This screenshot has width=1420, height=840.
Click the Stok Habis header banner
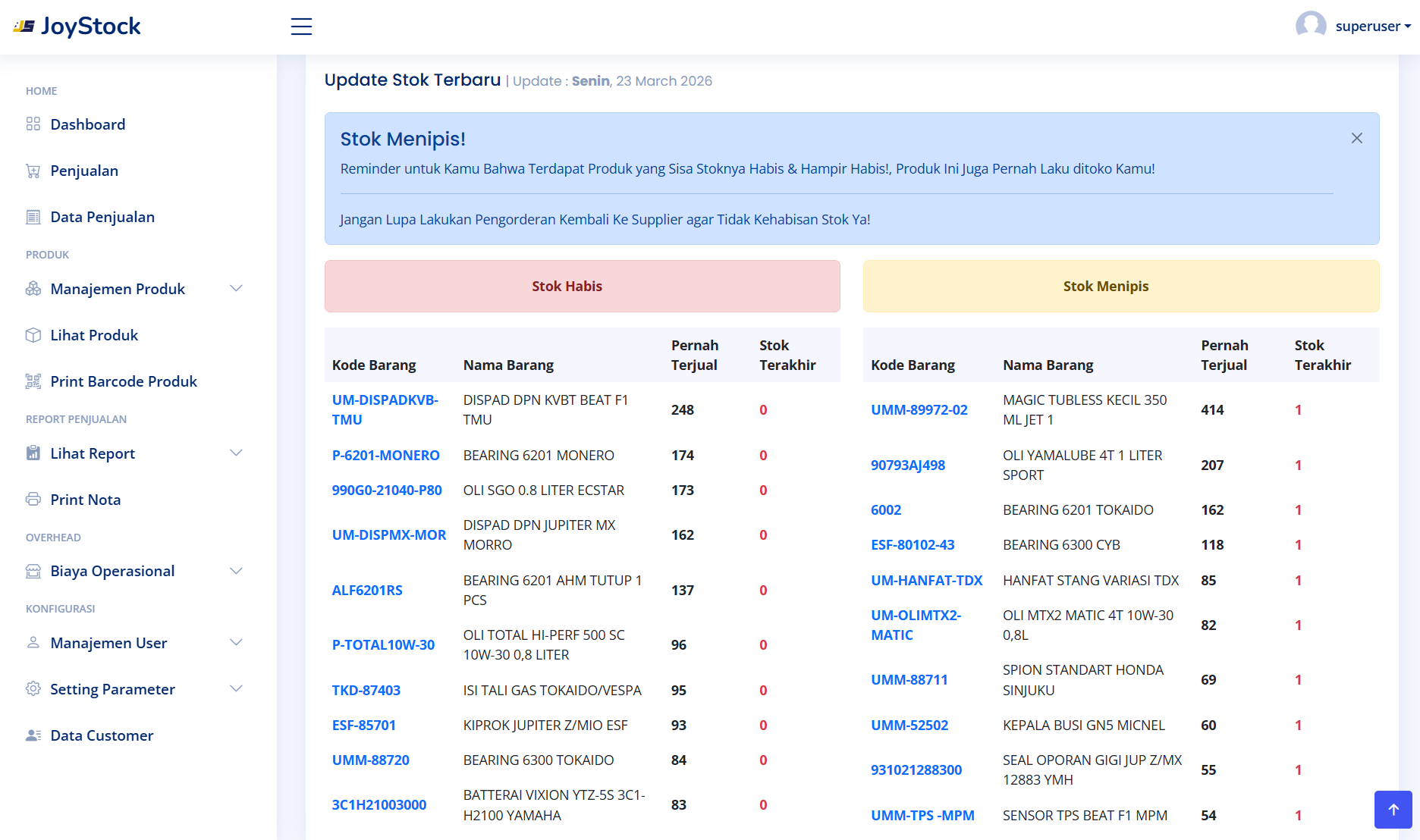[x=583, y=287]
